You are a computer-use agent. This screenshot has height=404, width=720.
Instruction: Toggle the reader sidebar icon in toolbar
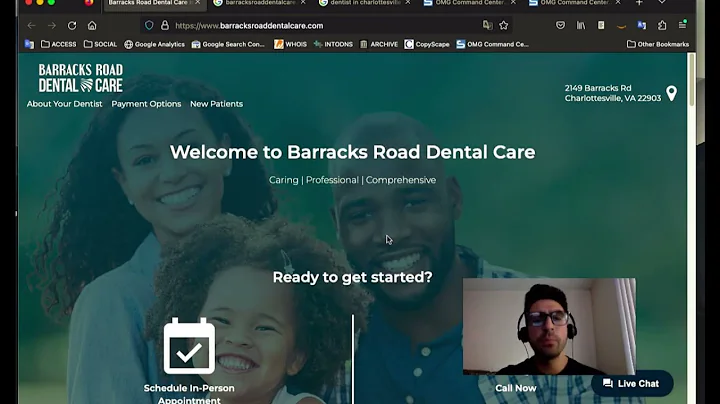(x=601, y=26)
